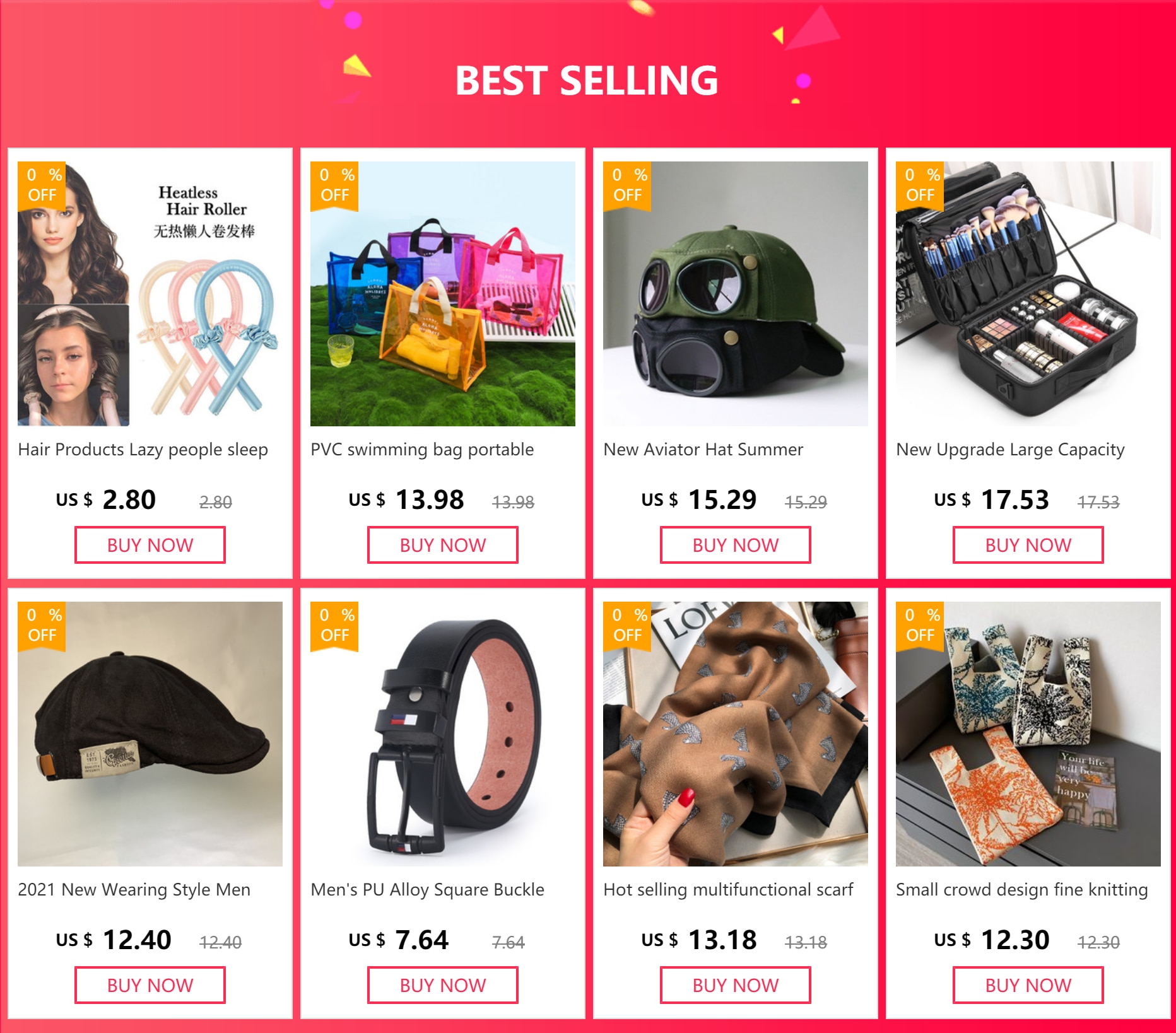View the brown multifunctional scarf image
Screen dimensions: 1176x1033
[x=736, y=734]
